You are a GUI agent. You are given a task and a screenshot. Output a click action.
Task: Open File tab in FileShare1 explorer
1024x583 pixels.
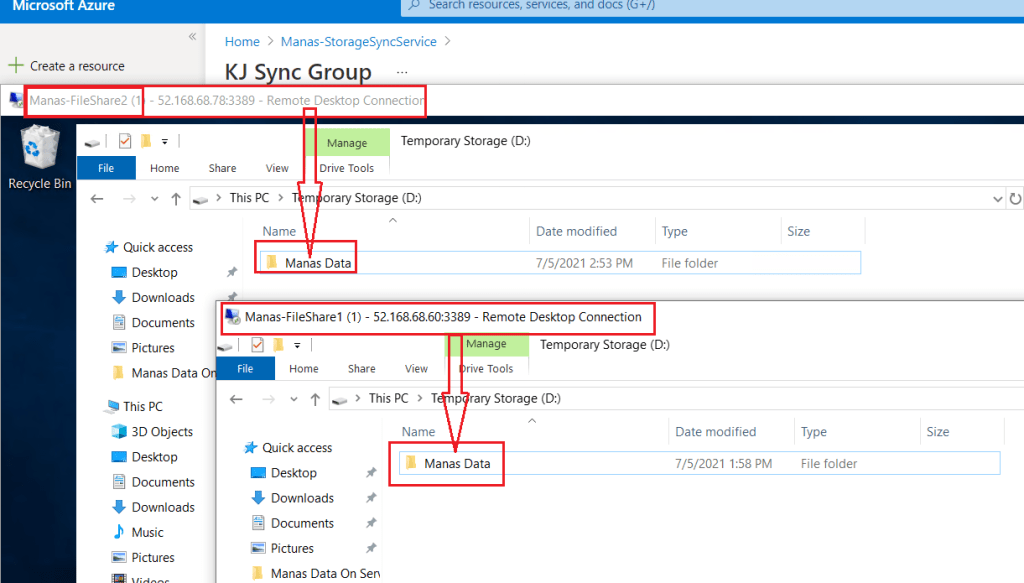pos(245,368)
